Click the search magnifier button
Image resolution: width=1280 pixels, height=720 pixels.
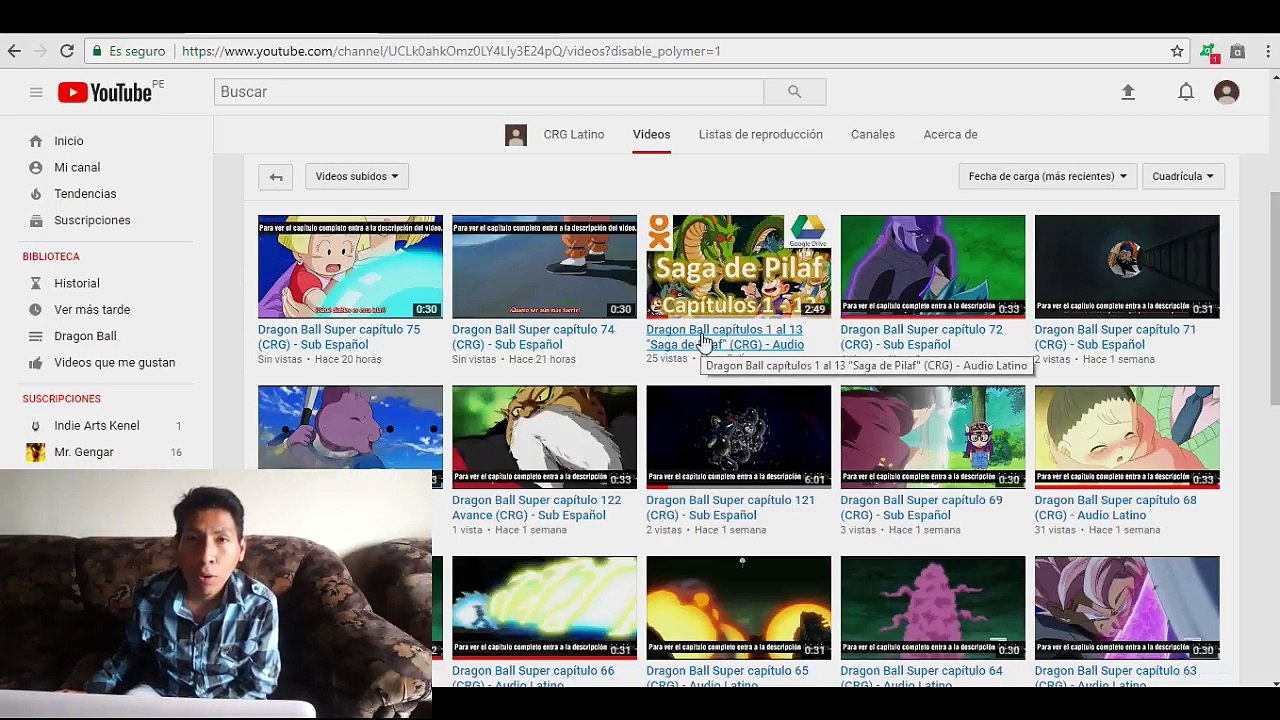click(x=795, y=92)
